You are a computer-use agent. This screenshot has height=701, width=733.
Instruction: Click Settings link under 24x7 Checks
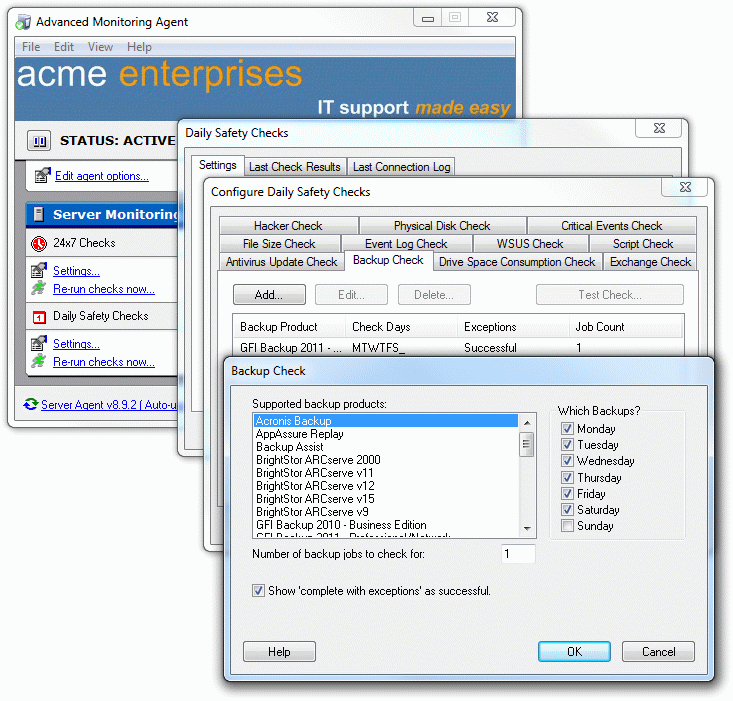coord(76,271)
